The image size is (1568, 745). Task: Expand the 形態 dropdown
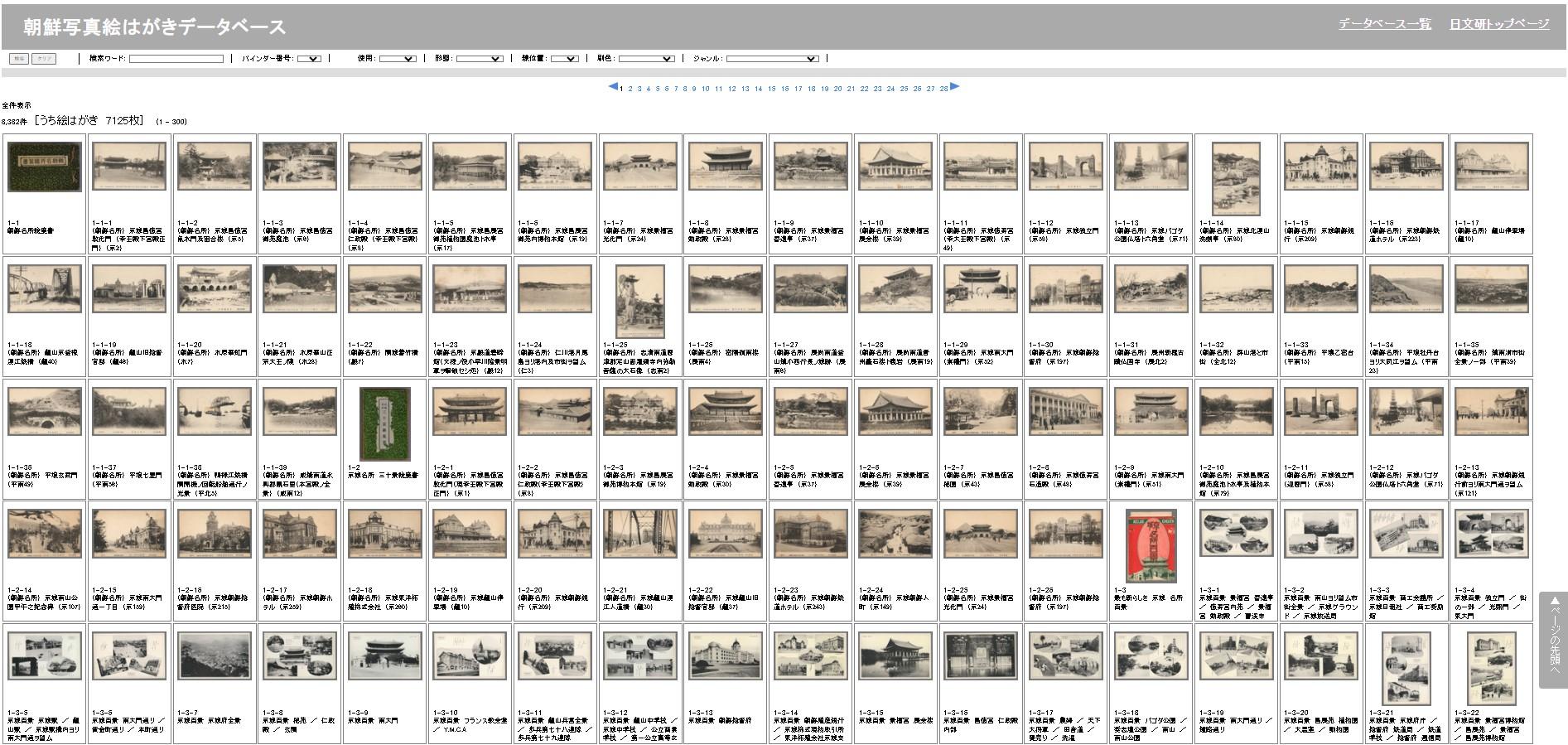480,59
